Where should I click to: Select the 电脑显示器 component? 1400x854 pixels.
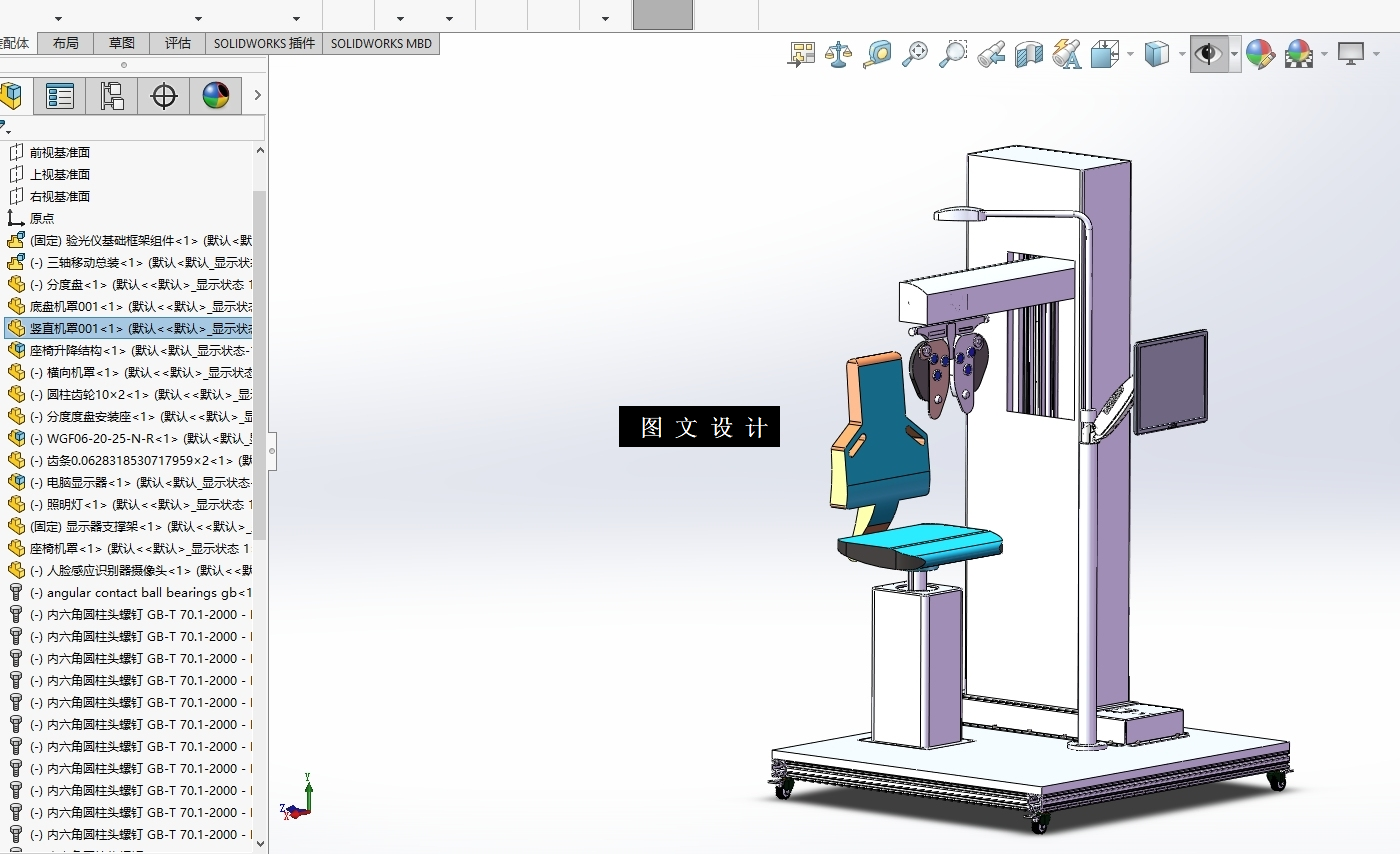click(129, 482)
